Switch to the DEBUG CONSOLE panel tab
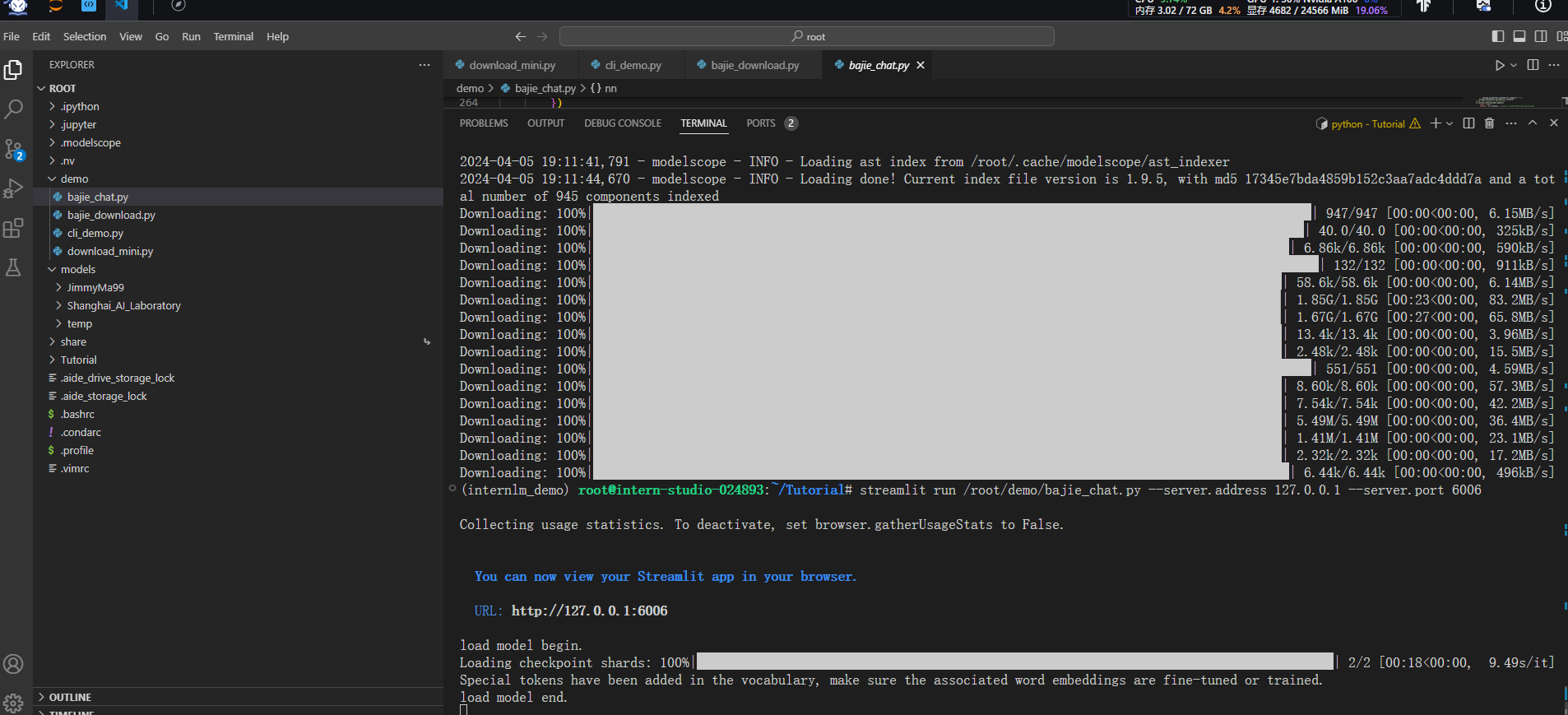This screenshot has height=715, width=1568. [x=623, y=123]
